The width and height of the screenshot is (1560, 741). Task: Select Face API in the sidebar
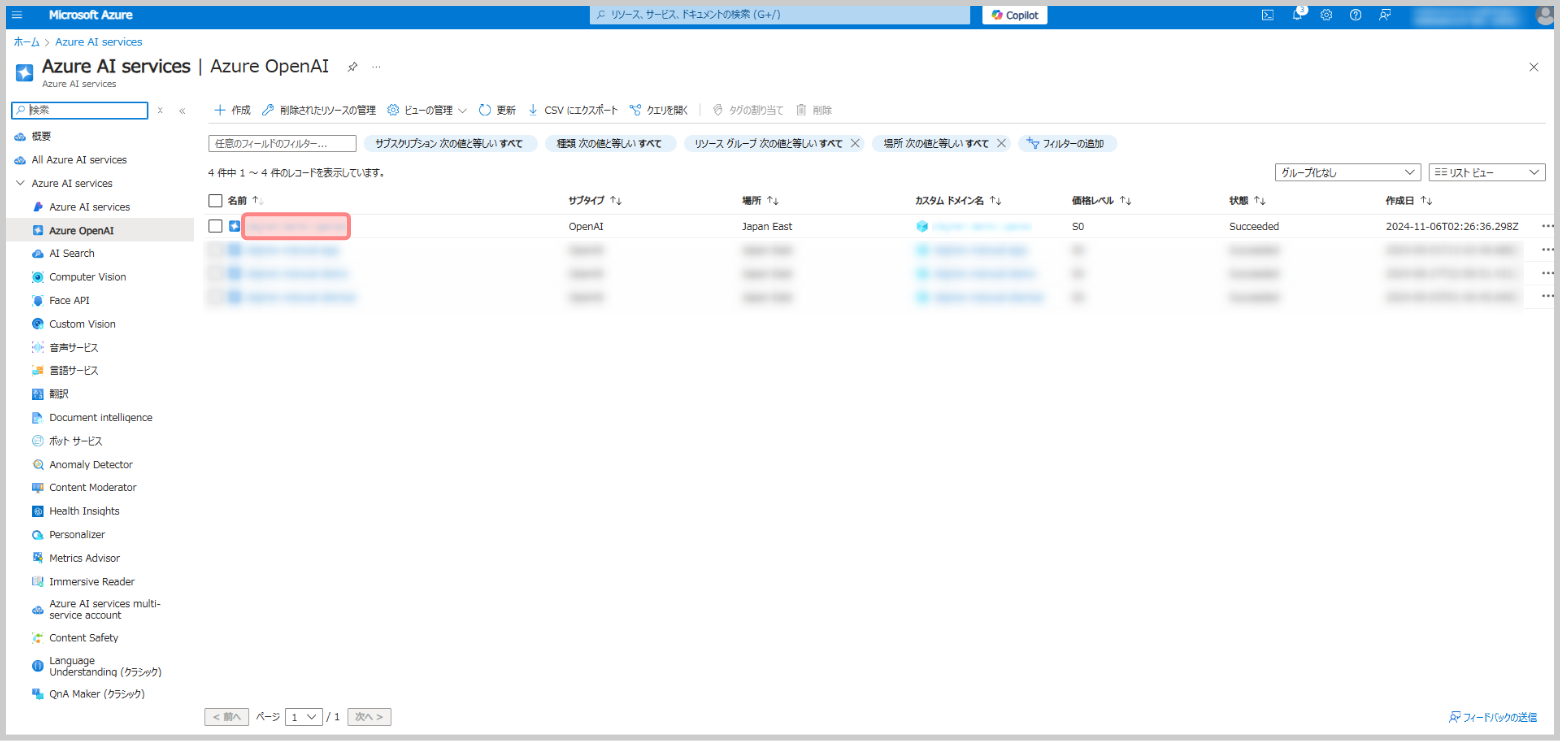point(68,300)
